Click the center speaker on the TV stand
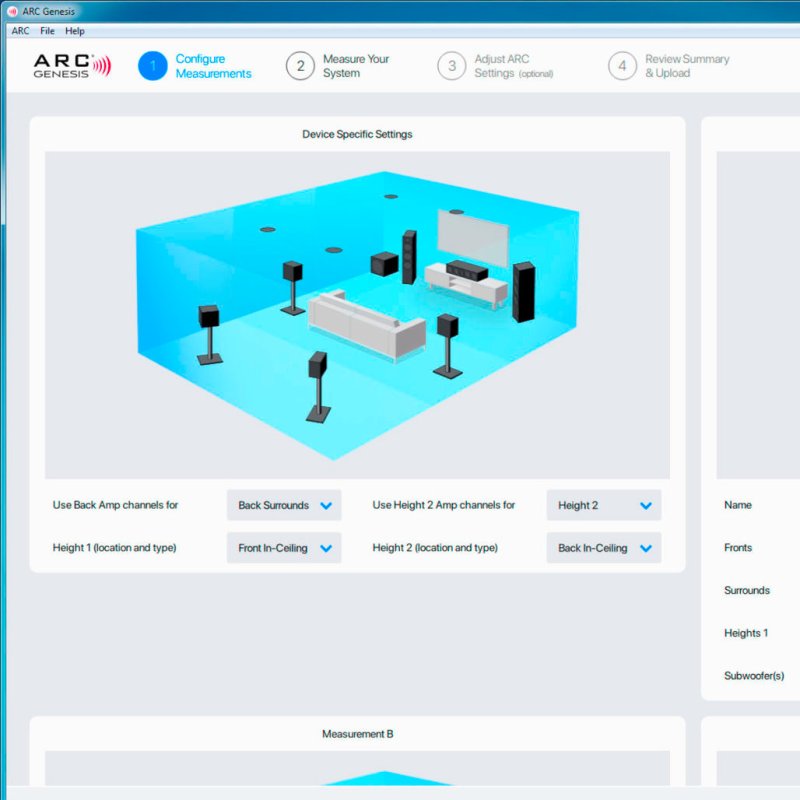This screenshot has height=800, width=800. pos(466,270)
